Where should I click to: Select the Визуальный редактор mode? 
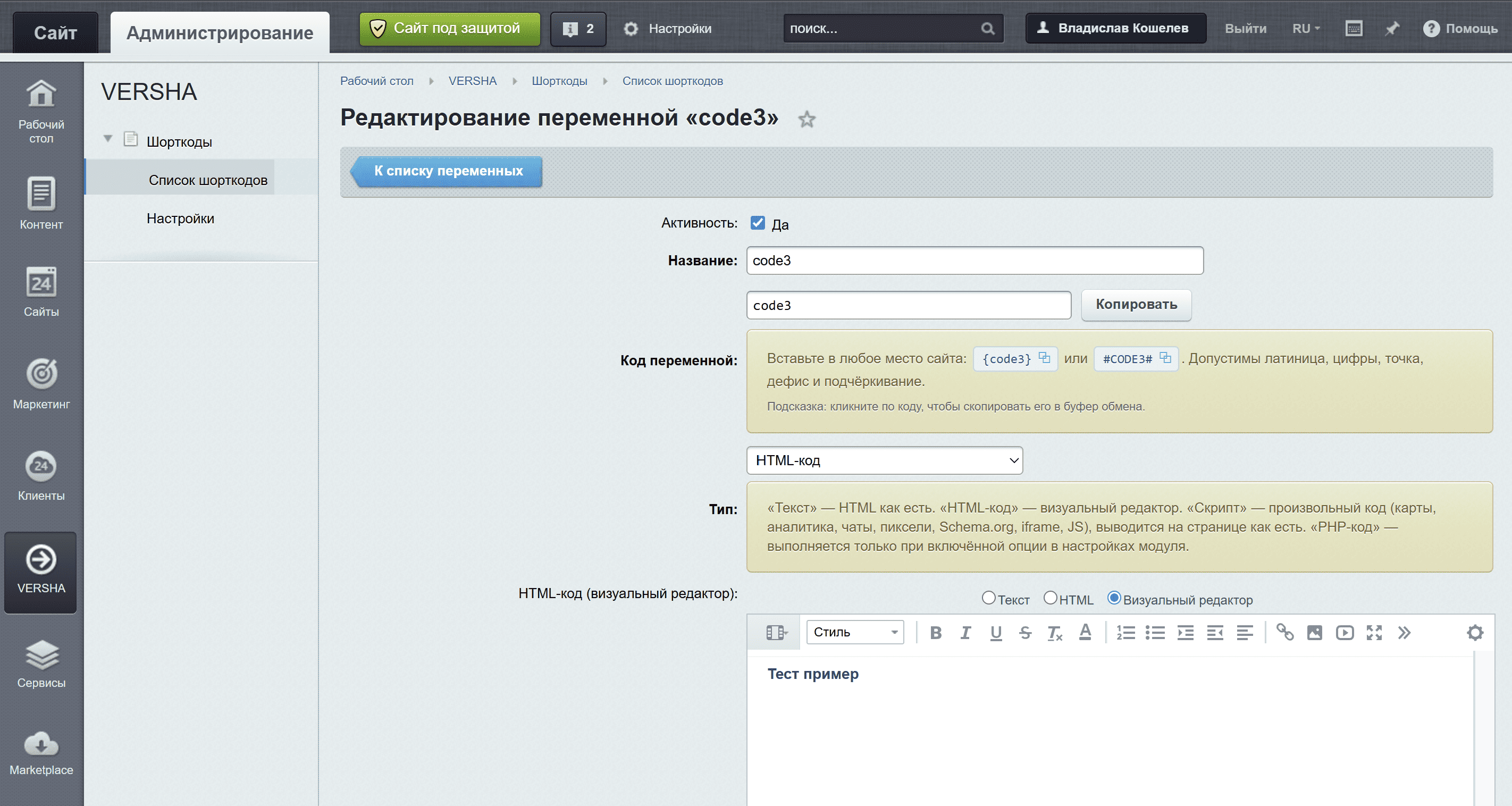[x=1113, y=598]
